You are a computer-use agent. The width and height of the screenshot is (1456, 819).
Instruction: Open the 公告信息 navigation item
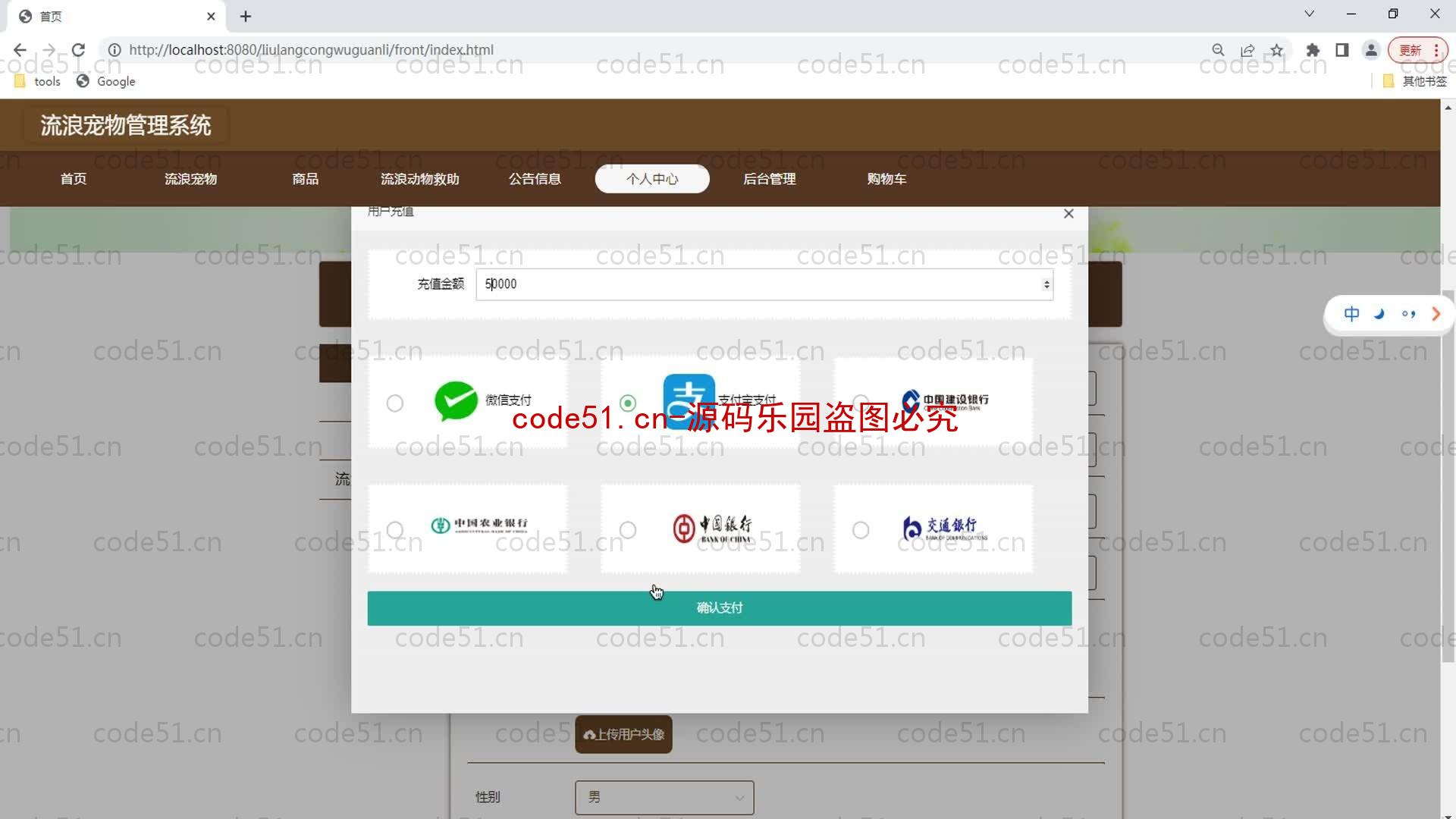tap(535, 179)
